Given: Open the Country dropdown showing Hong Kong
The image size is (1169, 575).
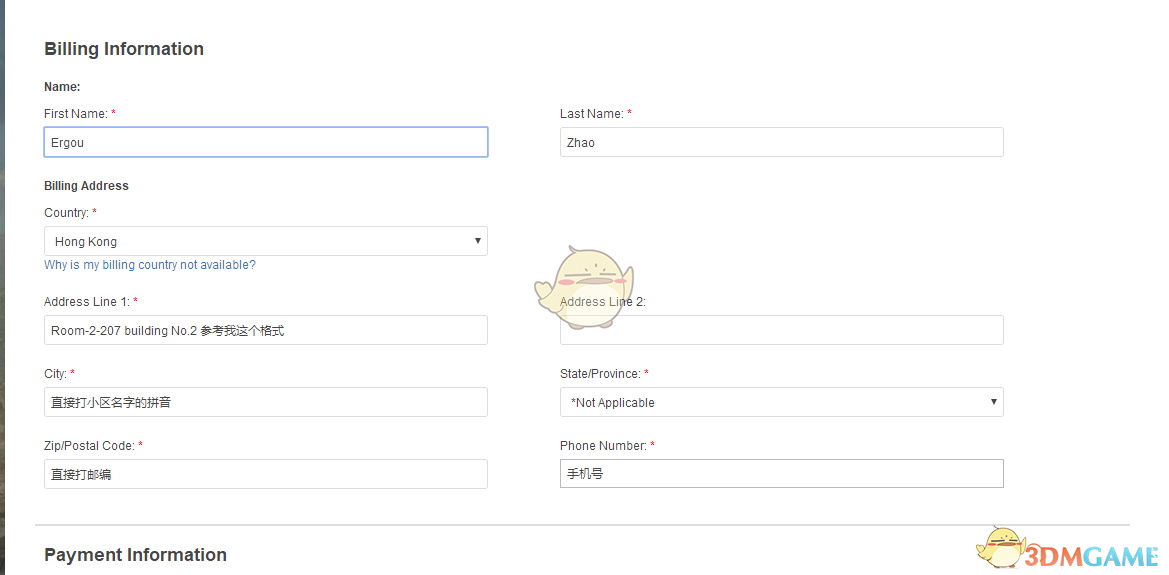Looking at the screenshot, I should pos(265,241).
